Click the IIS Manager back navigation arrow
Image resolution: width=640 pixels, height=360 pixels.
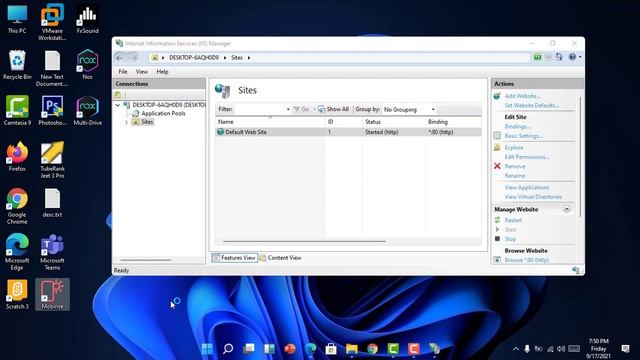[x=120, y=58]
